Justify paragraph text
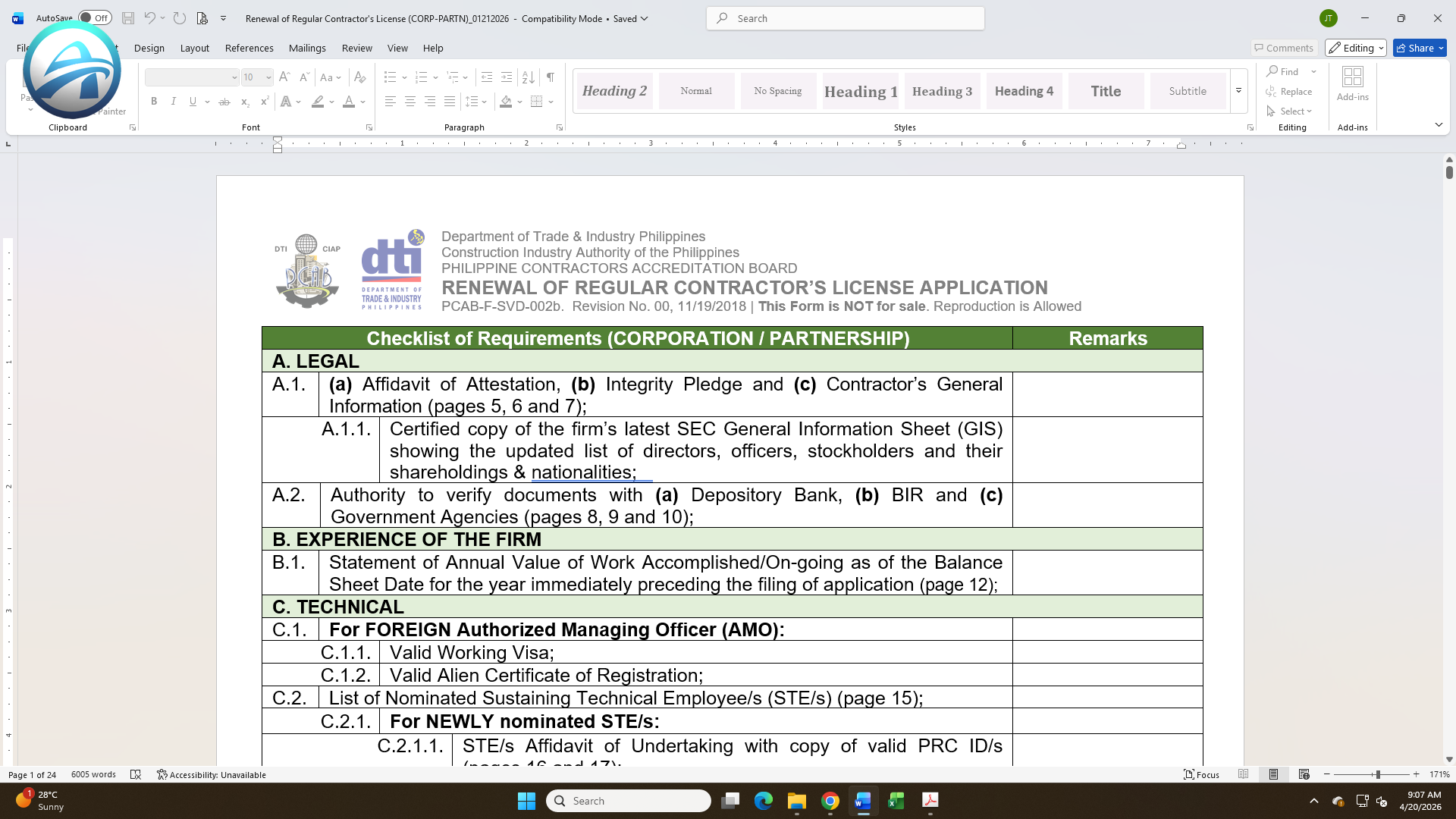Image resolution: width=1456 pixels, height=819 pixels. pos(450,102)
